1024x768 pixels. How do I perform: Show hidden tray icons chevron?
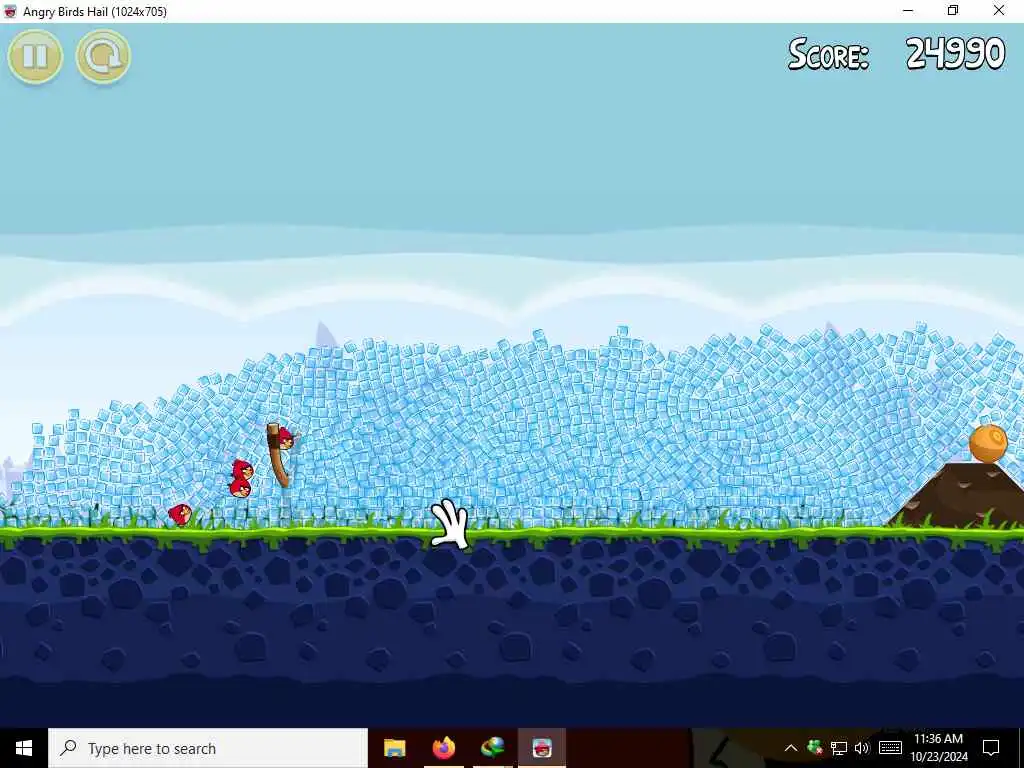tap(790, 748)
